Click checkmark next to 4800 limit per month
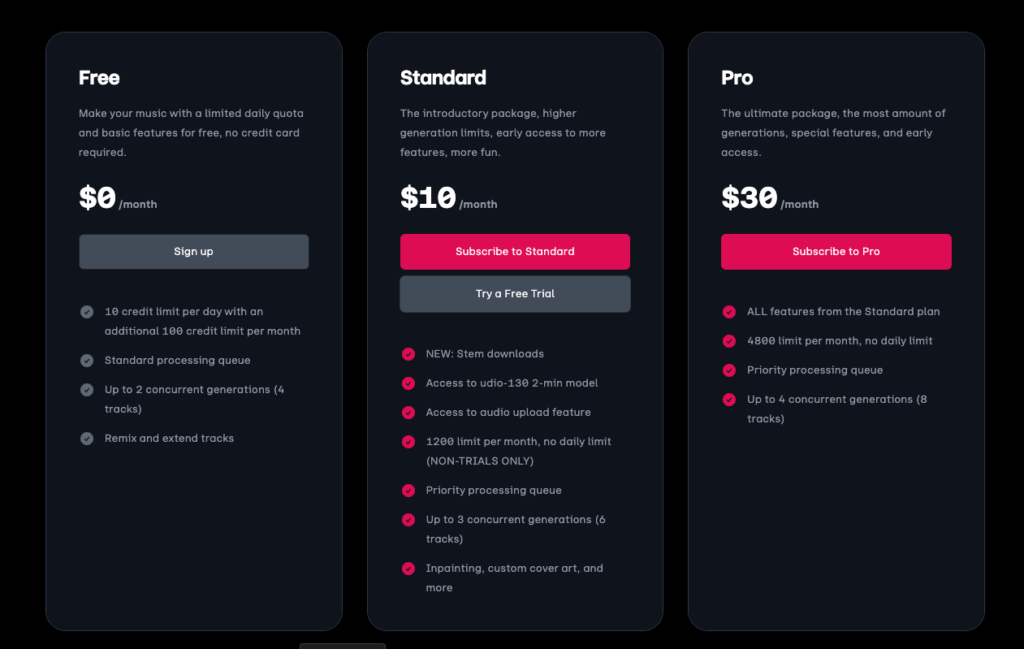This screenshot has width=1024, height=649. 729,341
